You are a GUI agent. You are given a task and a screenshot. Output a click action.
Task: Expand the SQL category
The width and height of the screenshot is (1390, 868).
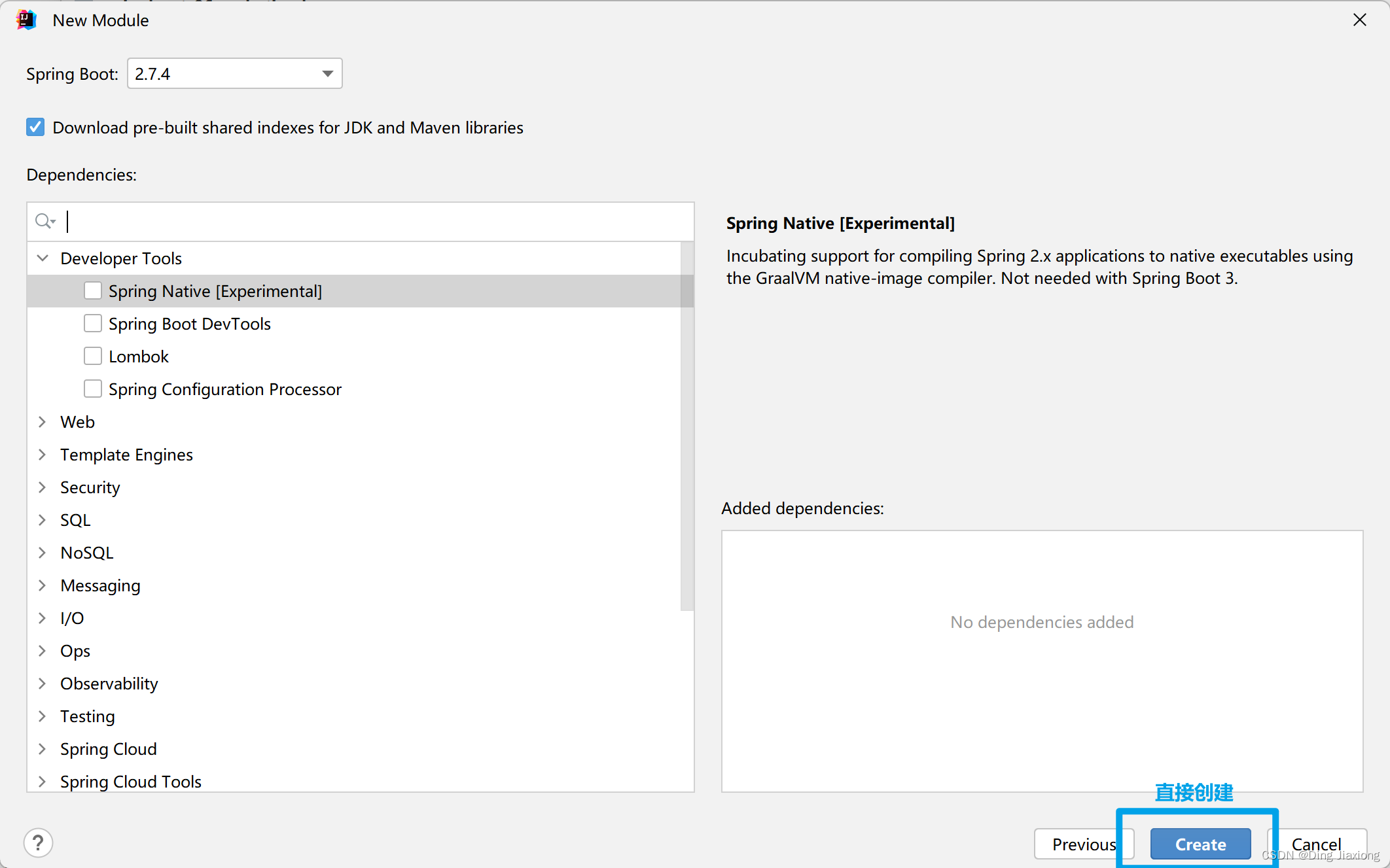pos(43,519)
